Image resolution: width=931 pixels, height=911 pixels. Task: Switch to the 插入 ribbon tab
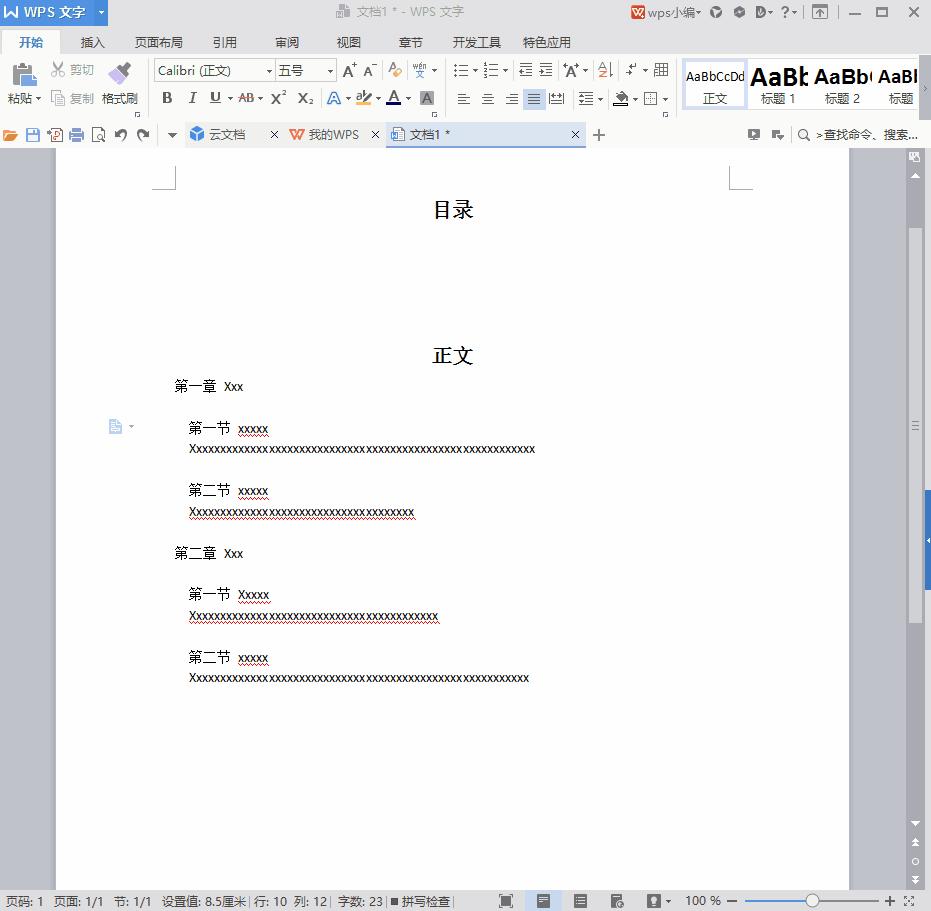92,42
